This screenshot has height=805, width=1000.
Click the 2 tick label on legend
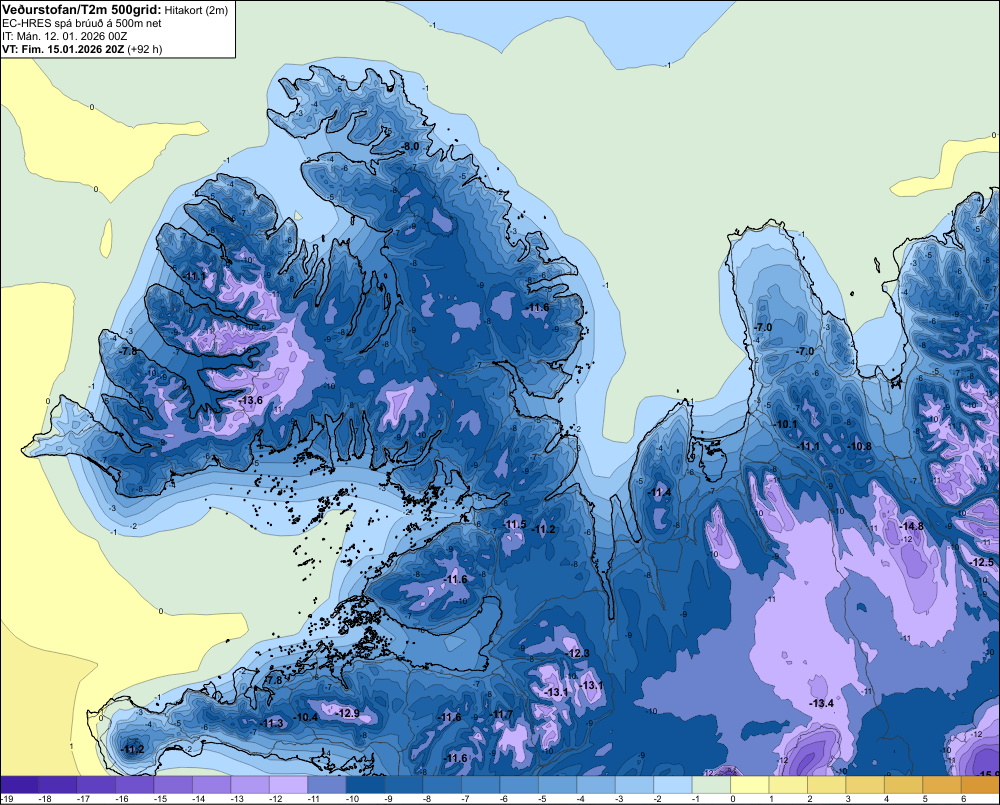click(x=810, y=799)
